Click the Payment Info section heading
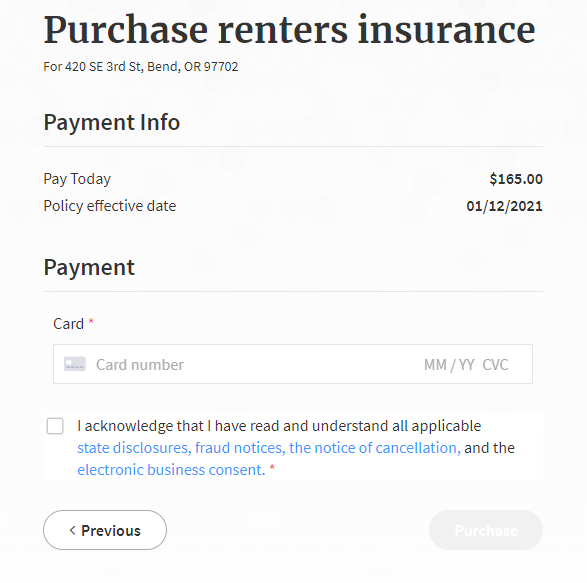Image resolution: width=587 pixels, height=583 pixels. [112, 122]
